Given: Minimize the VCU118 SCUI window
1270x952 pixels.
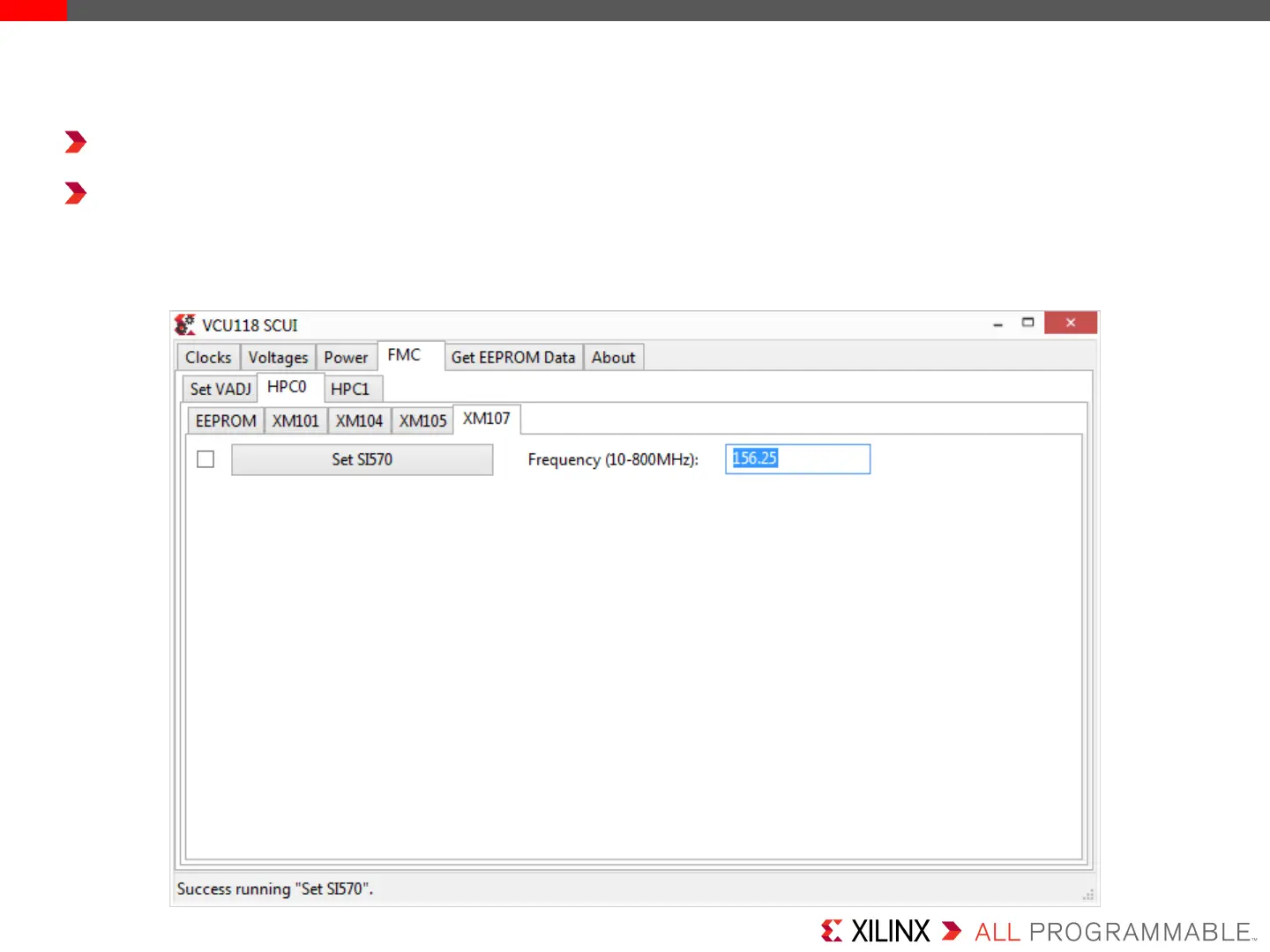Looking at the screenshot, I should [997, 324].
